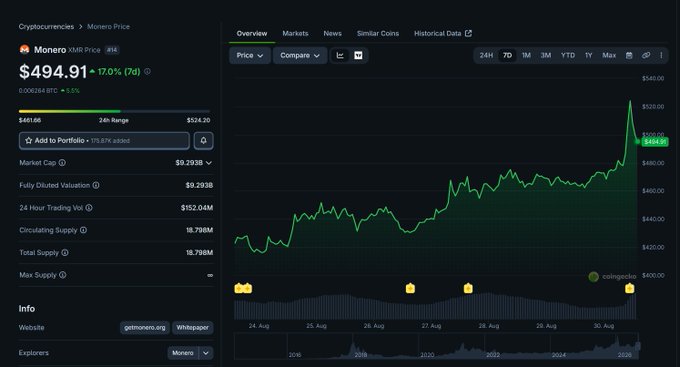Click the green $494.91 price axis tag

click(x=655, y=142)
